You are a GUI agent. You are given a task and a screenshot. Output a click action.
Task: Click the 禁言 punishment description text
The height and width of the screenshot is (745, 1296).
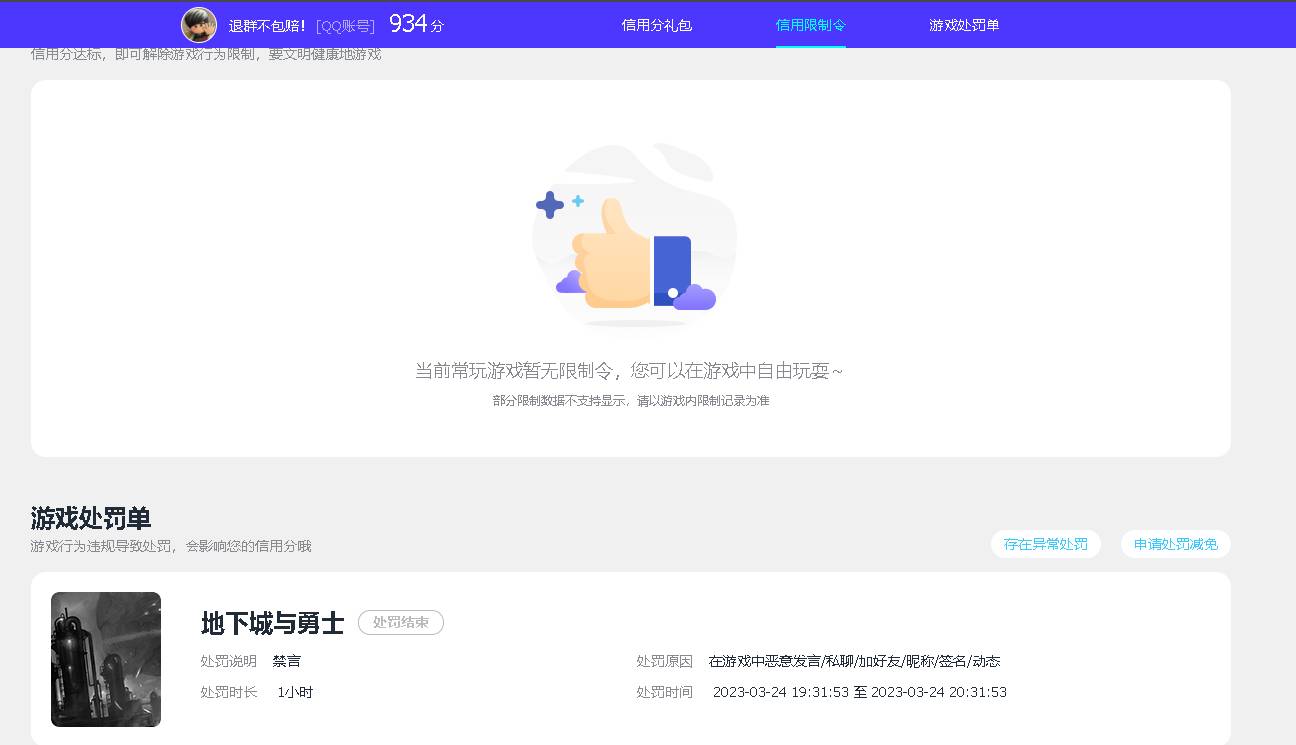(287, 661)
